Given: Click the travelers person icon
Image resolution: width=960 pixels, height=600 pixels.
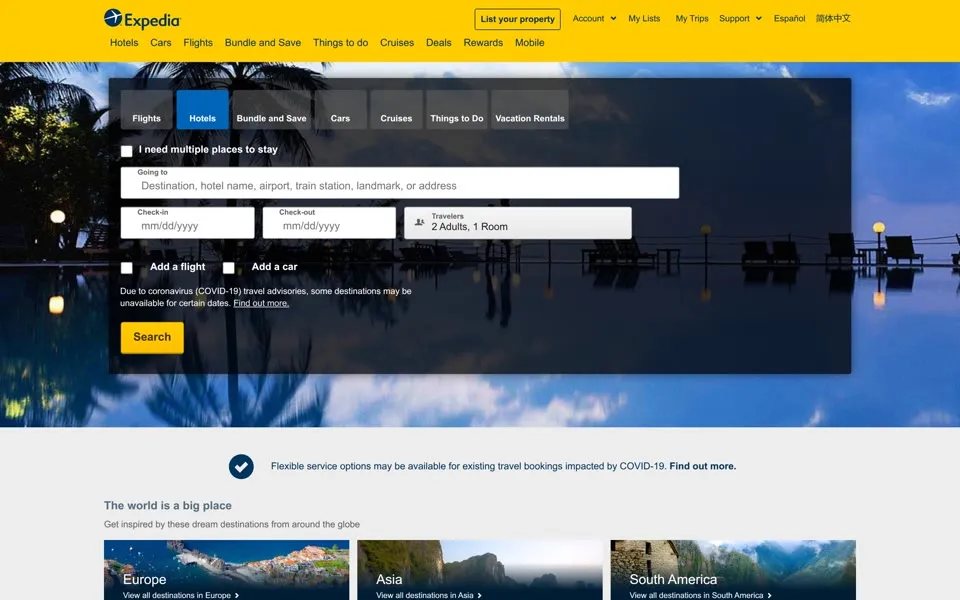Looking at the screenshot, I should tap(419, 222).
